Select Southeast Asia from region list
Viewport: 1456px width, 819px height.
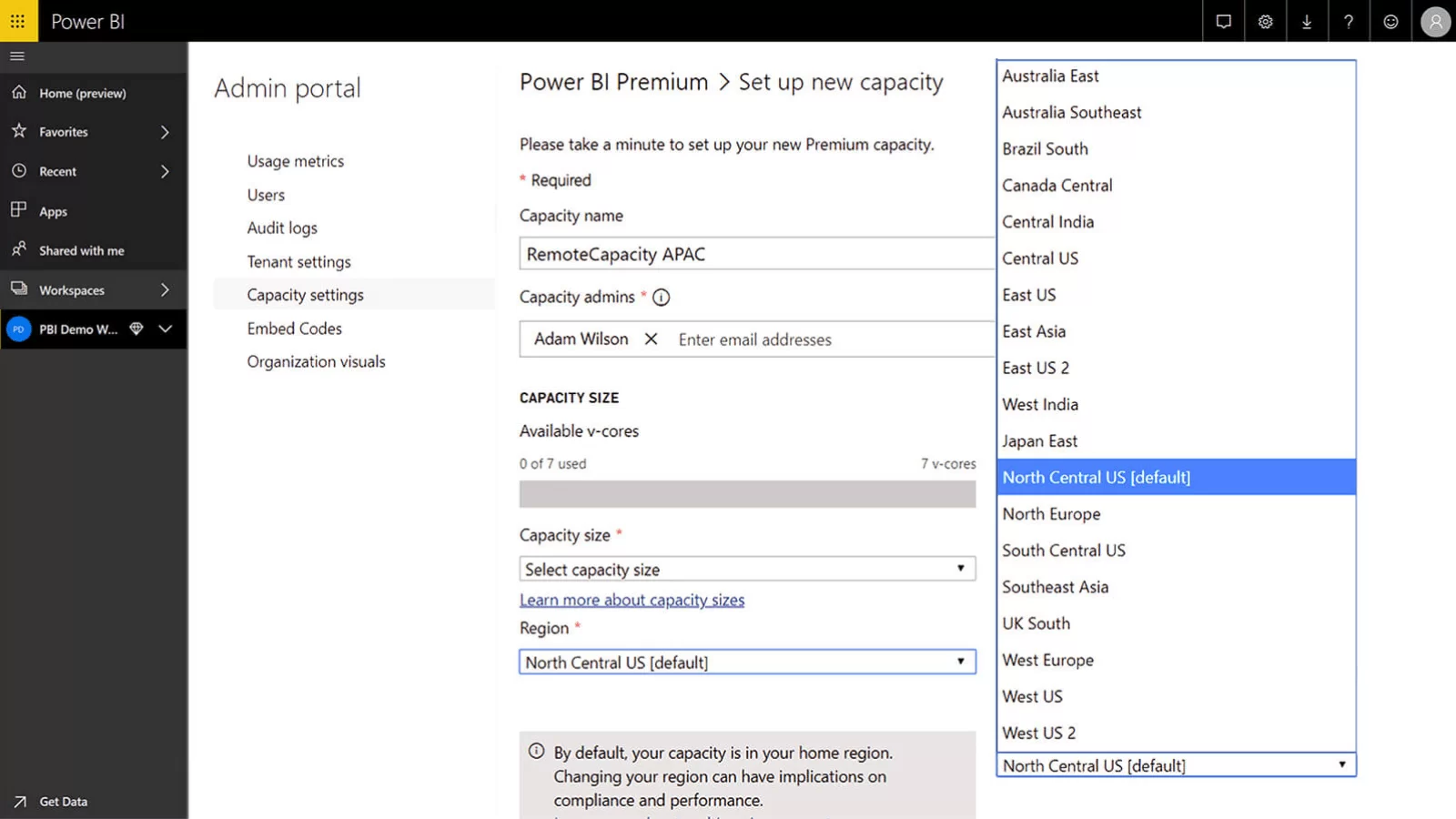[1055, 587]
